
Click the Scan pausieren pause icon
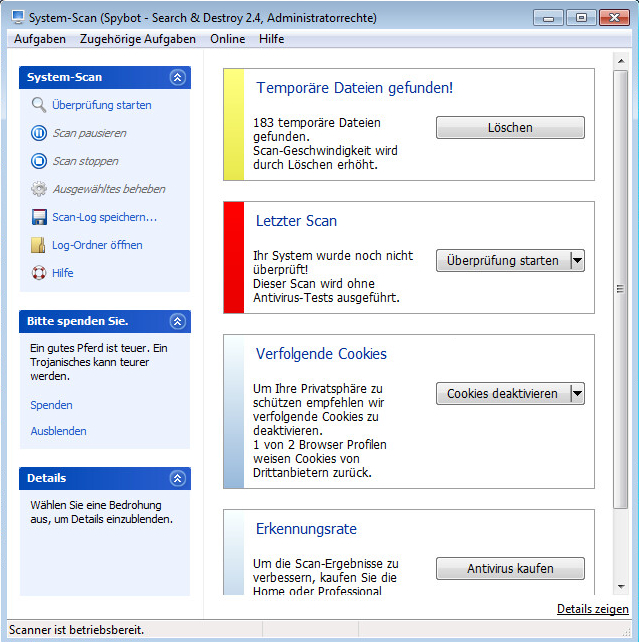[x=39, y=133]
